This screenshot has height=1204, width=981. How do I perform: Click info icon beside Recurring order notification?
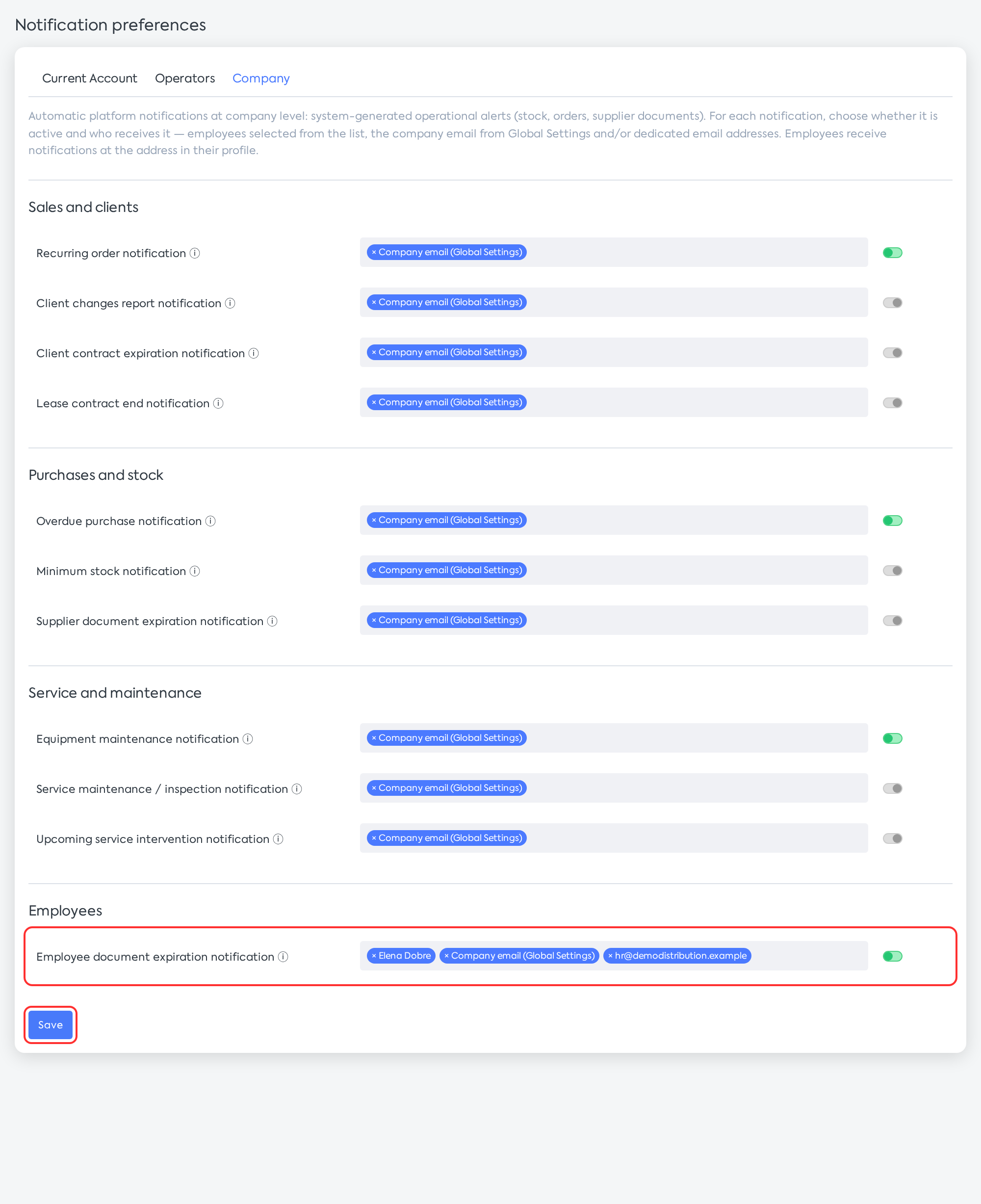(x=195, y=253)
